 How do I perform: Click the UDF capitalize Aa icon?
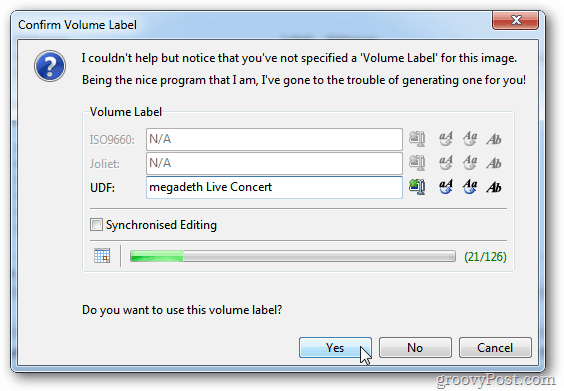point(470,187)
